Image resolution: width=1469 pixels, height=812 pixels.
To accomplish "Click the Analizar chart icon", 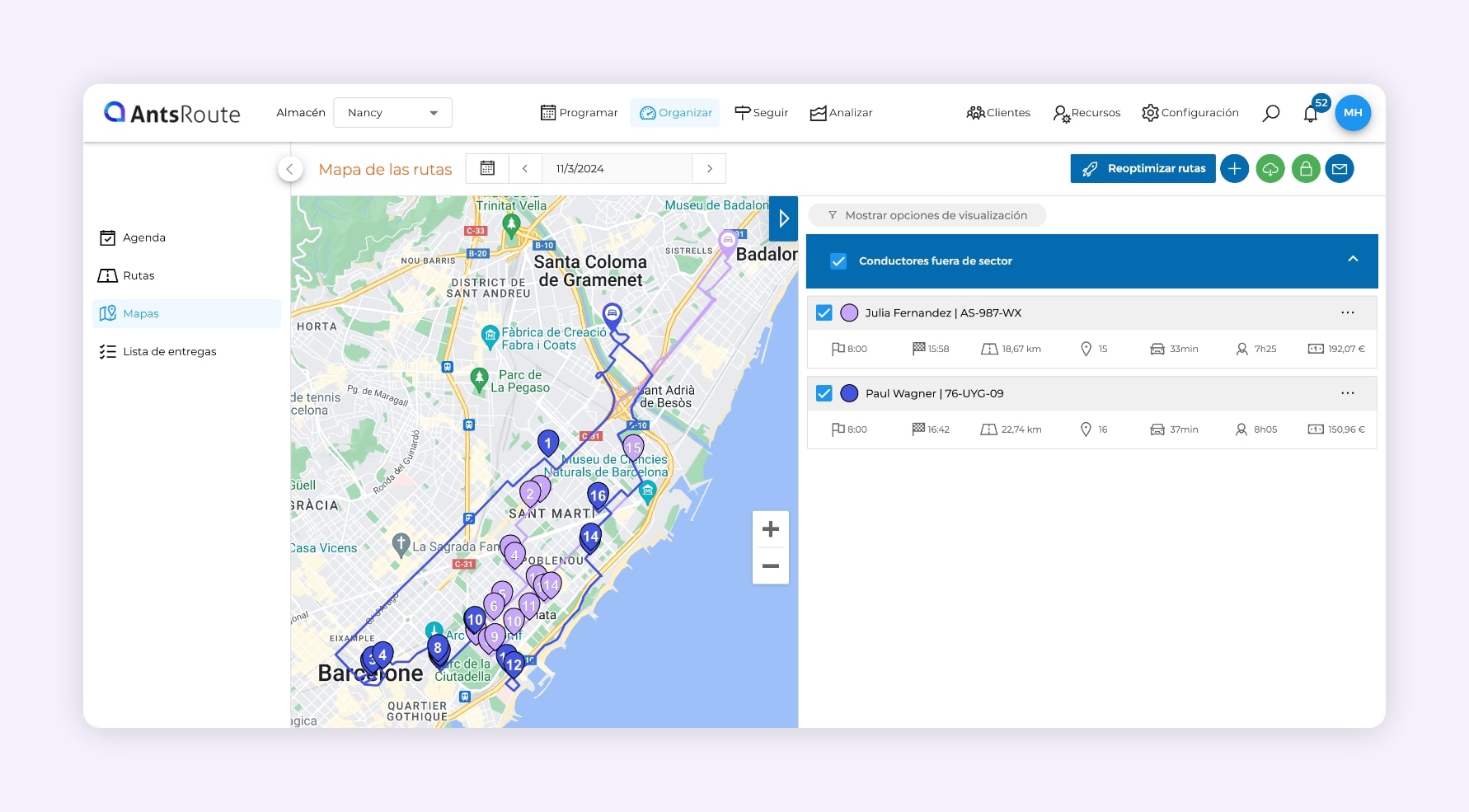I will pos(817,112).
